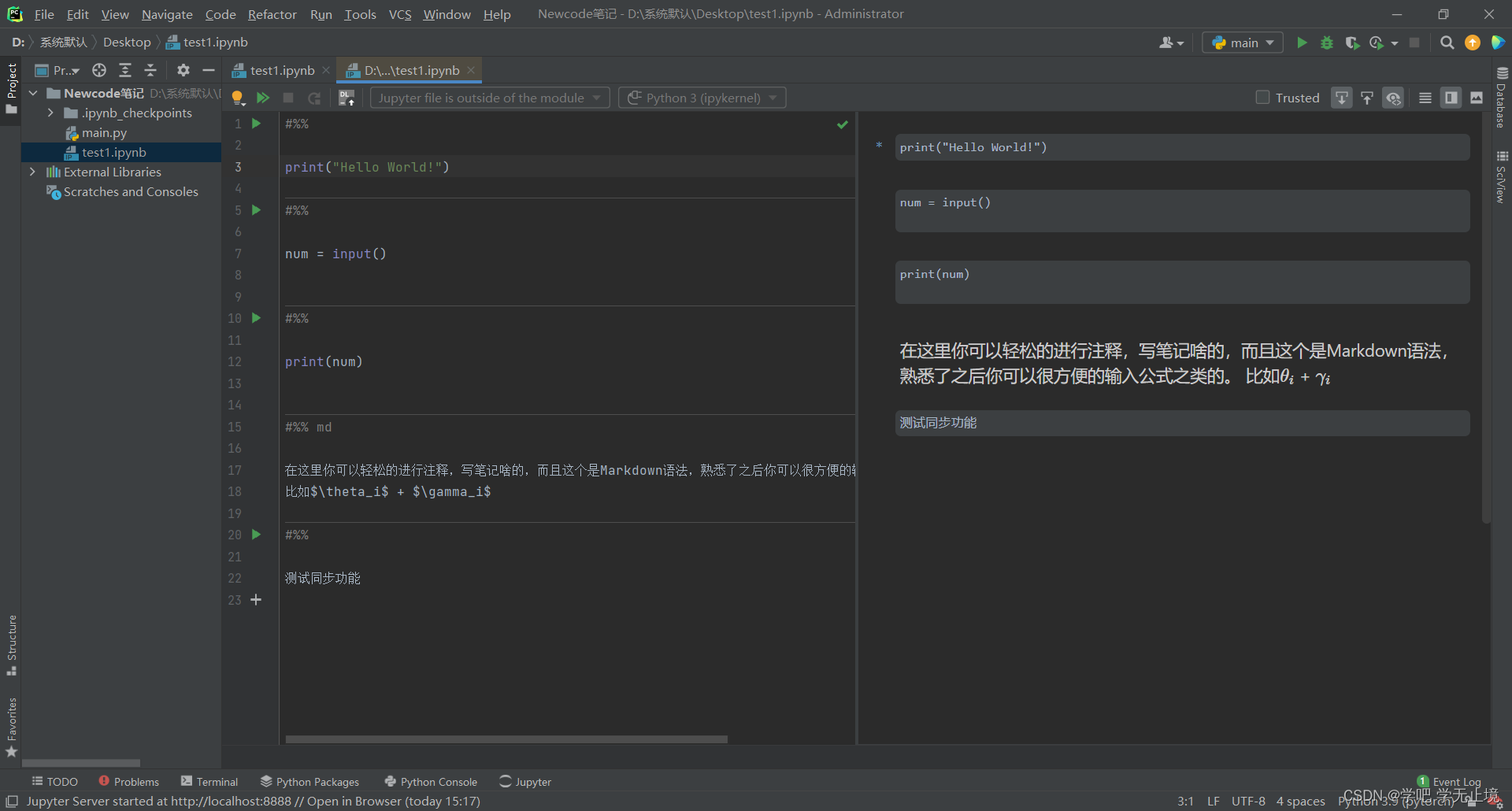The image size is (1512, 811).
Task: Toggle tool window bars in status corner
Action: [12, 802]
